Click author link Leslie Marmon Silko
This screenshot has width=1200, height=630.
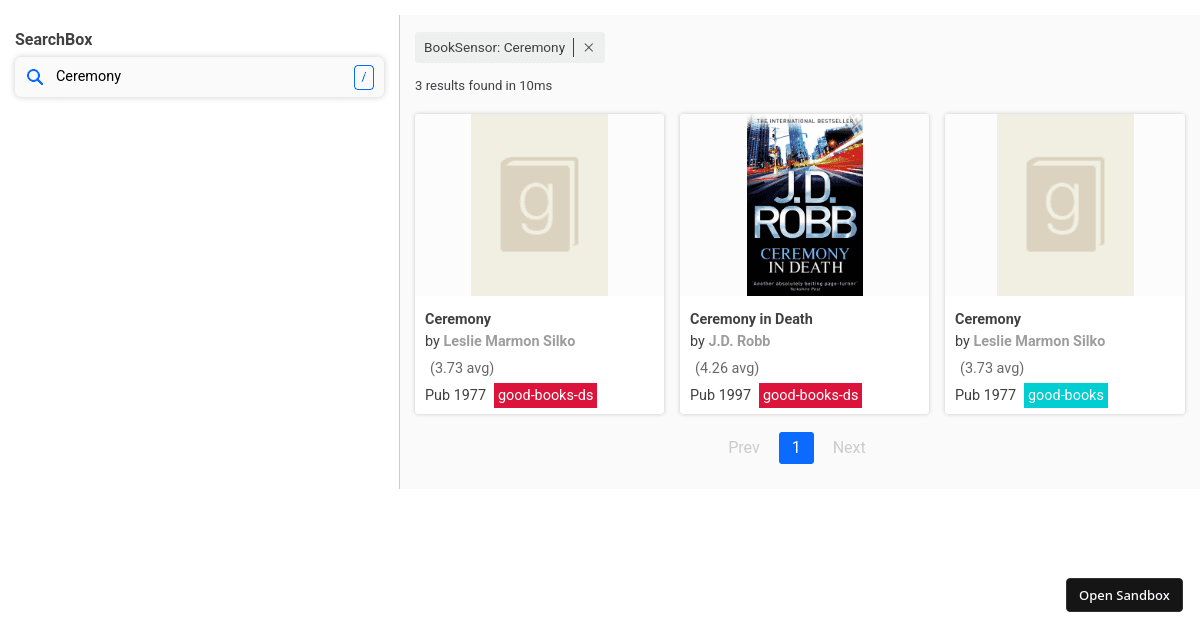coord(509,341)
